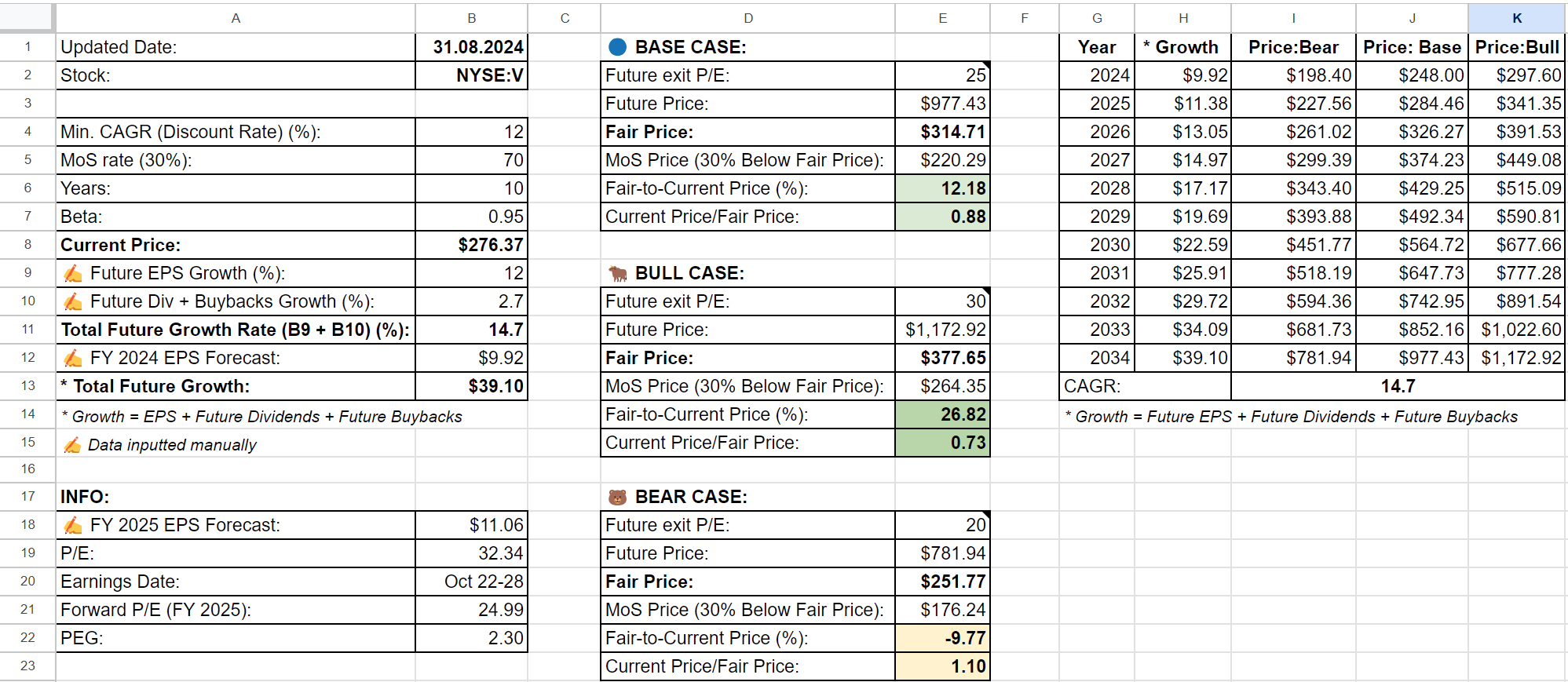Select Current Price cell $276.37

tap(471, 245)
